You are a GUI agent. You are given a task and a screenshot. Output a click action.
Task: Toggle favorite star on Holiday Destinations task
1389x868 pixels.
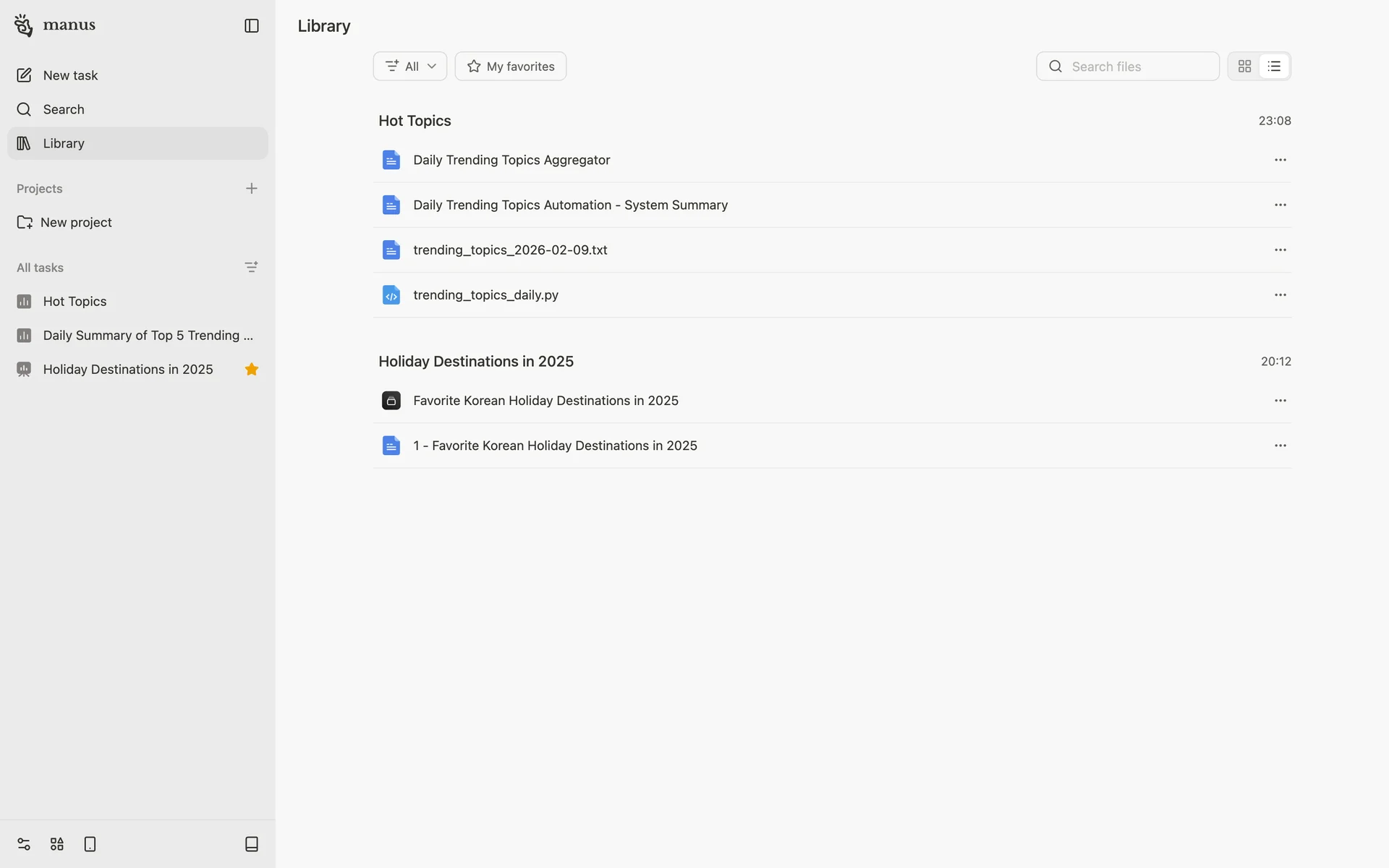[251, 370]
